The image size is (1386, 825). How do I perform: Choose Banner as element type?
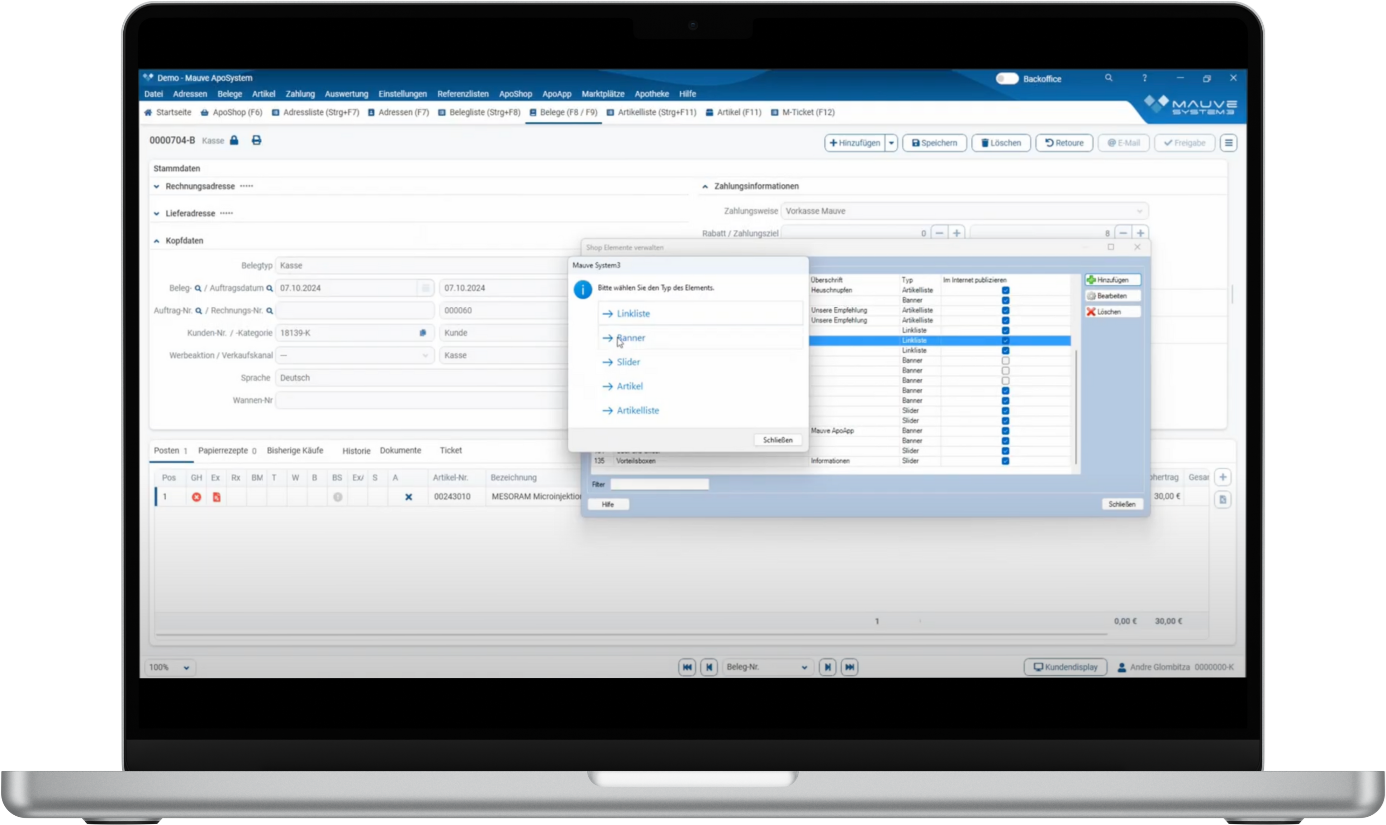click(x=631, y=338)
